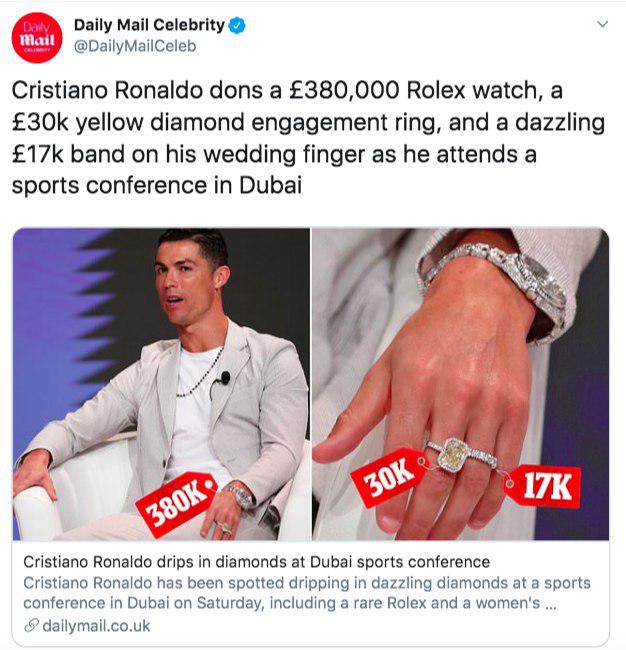Image resolution: width=626 pixels, height=650 pixels.
Task: Click the red 30K price tag
Action: pos(388,477)
